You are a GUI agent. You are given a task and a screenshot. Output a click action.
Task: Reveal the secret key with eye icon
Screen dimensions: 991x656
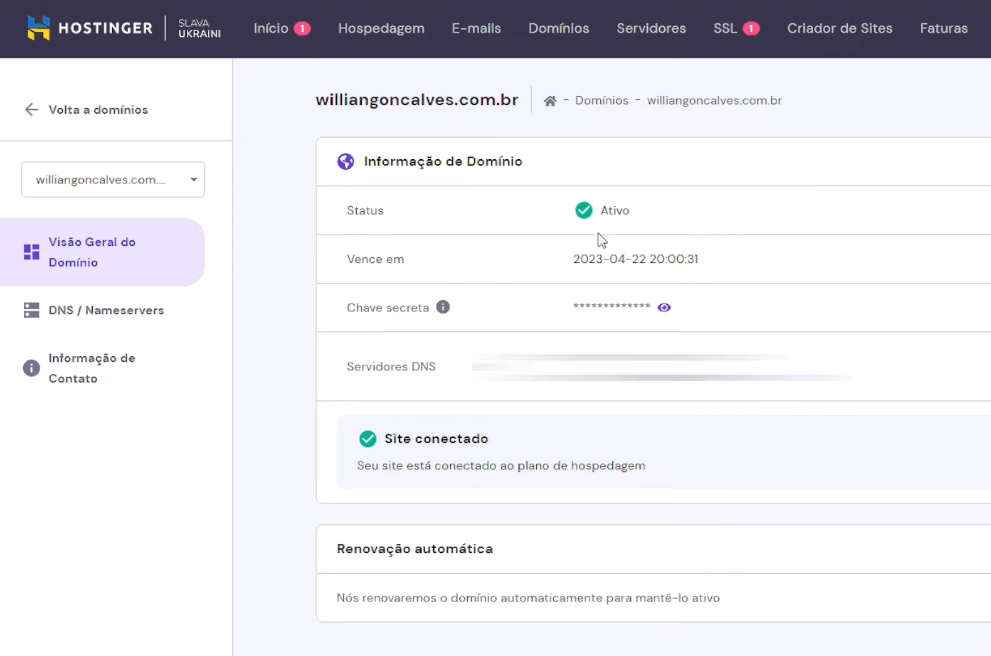(664, 307)
